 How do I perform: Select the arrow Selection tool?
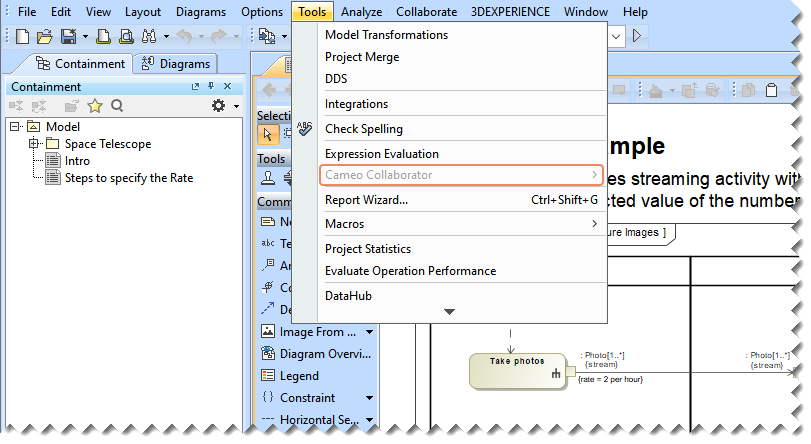pyautogui.click(x=268, y=135)
